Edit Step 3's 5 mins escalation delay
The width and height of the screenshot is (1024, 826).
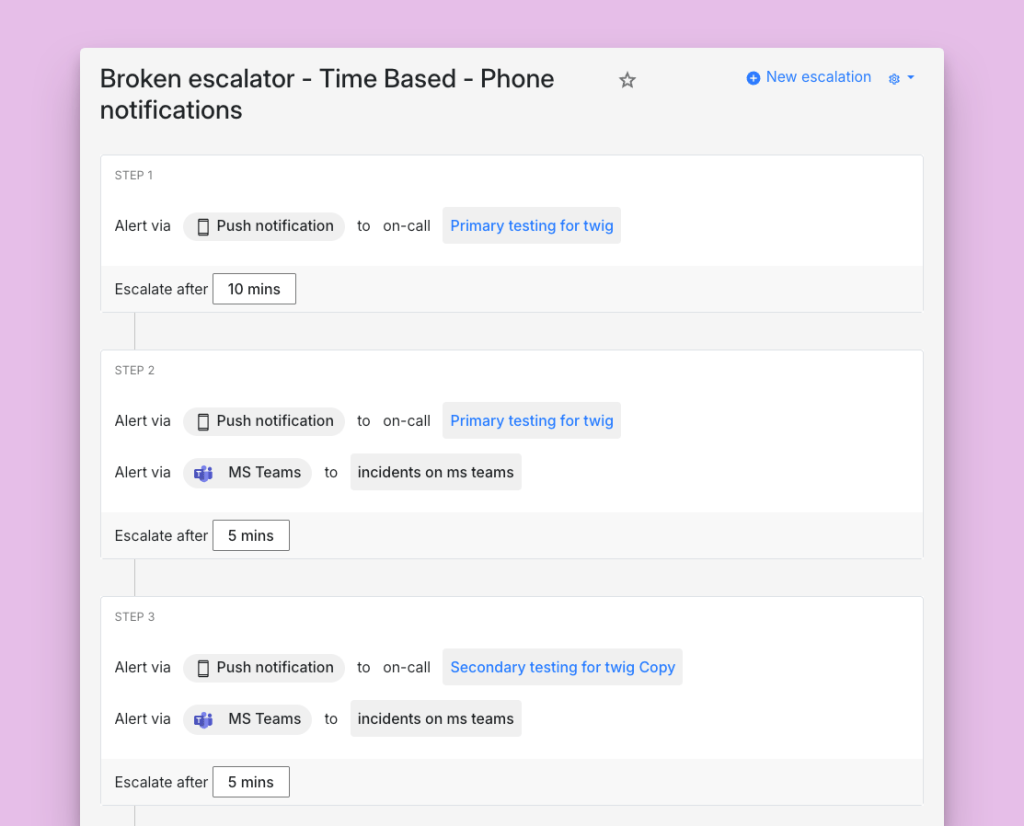coord(251,782)
